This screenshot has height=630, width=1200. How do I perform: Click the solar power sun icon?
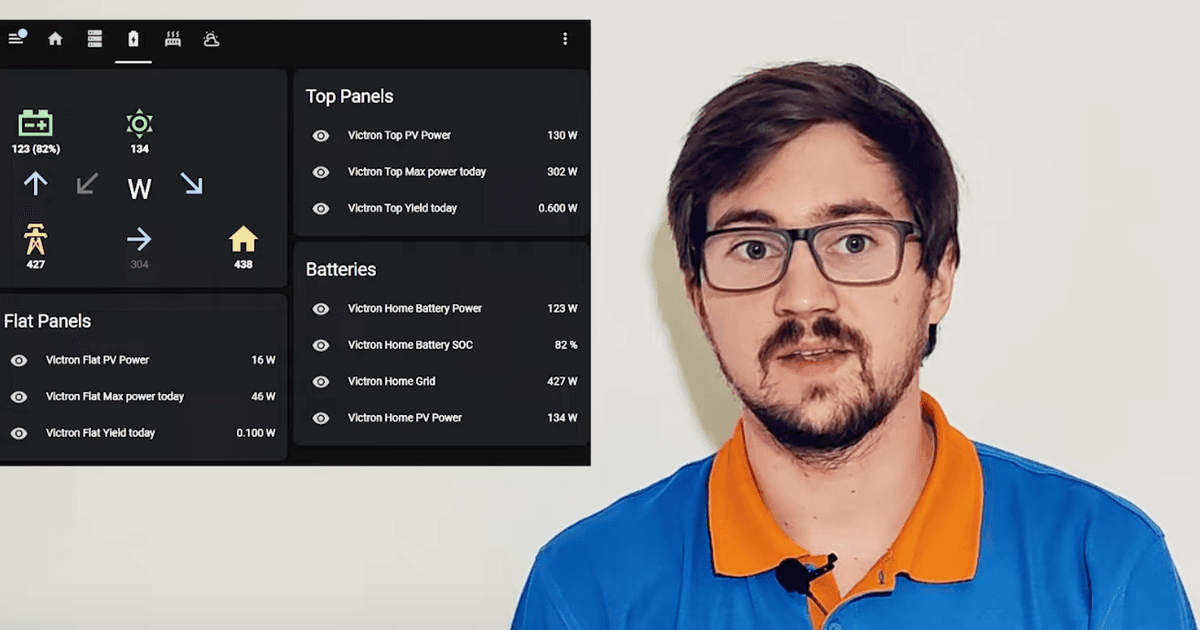click(x=139, y=124)
